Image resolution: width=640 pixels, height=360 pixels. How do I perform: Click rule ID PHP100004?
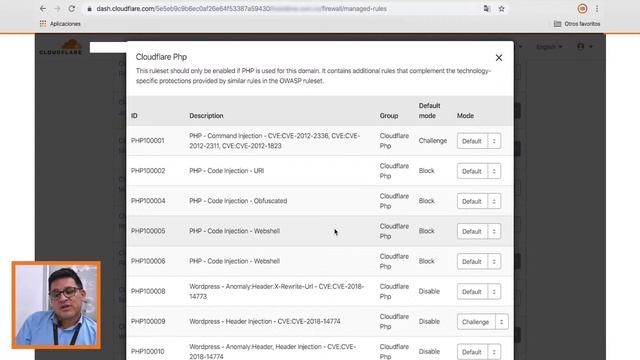coord(148,201)
